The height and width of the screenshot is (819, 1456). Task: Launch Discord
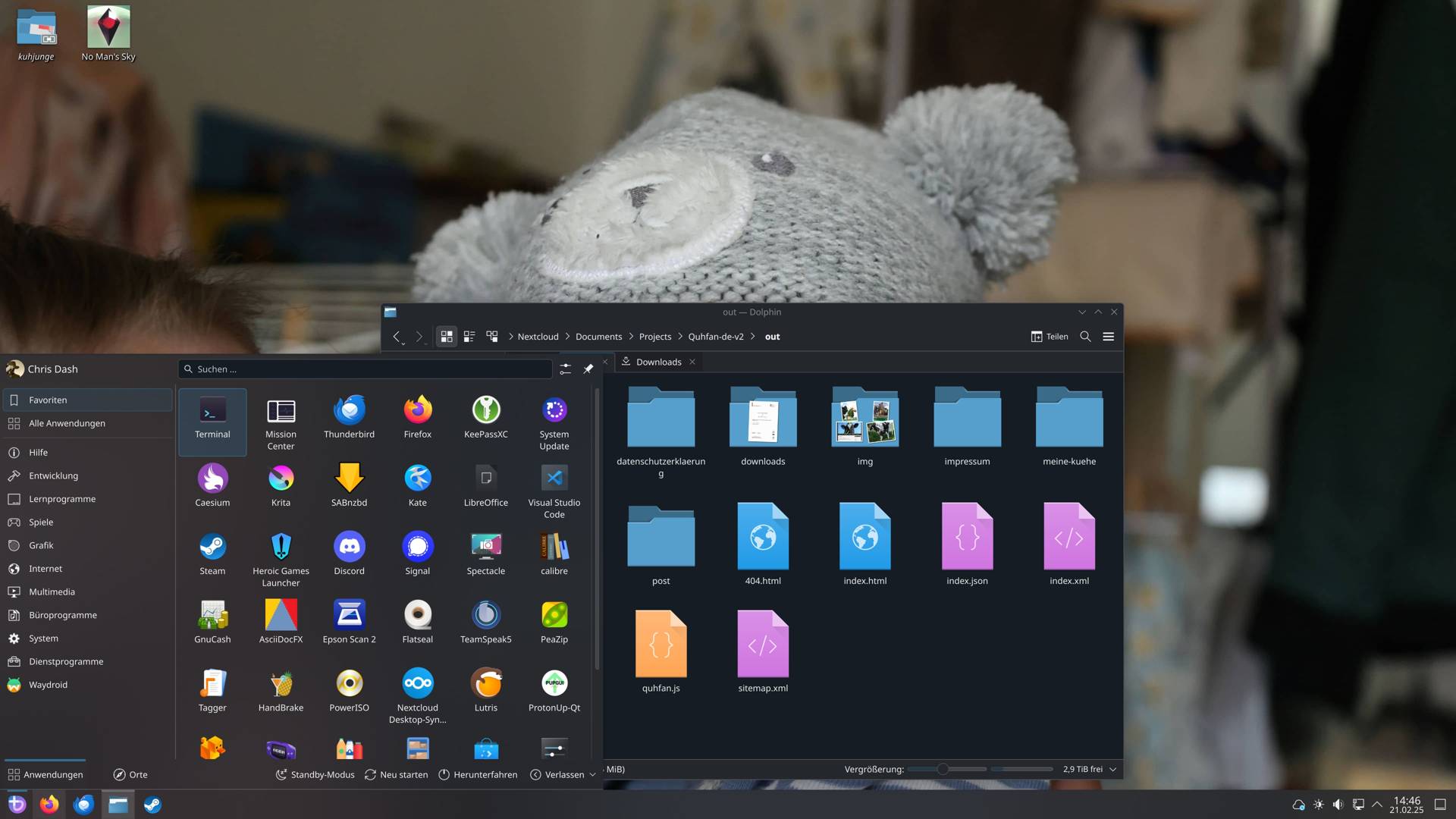click(349, 558)
